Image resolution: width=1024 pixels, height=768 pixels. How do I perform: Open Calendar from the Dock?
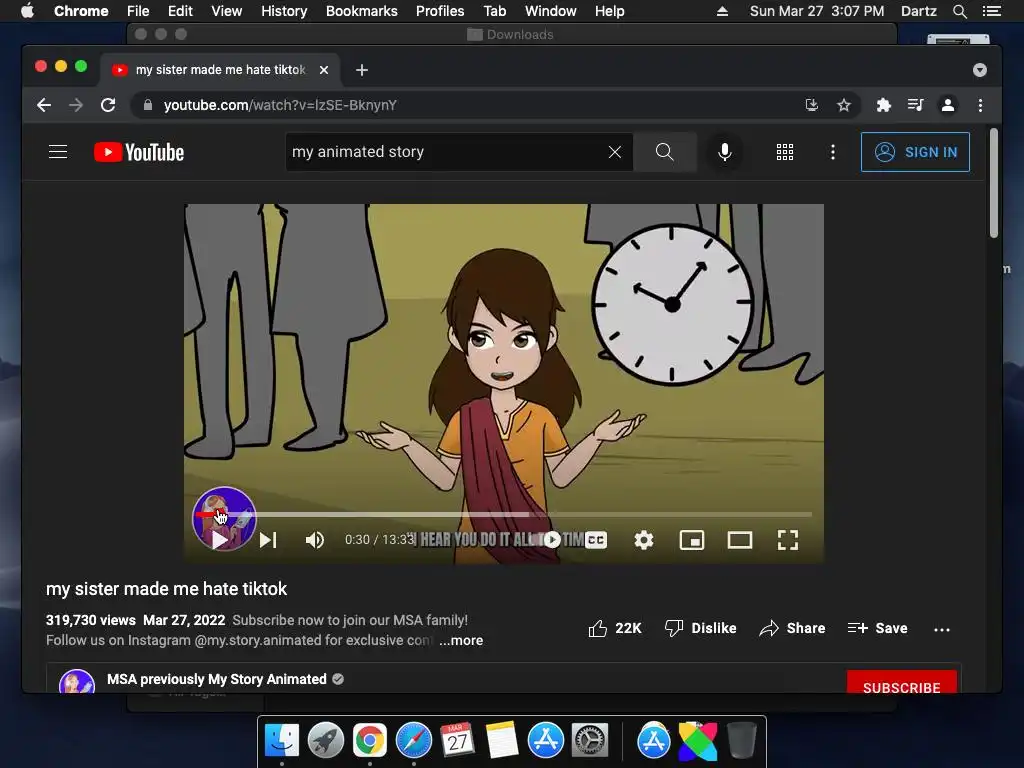click(x=457, y=741)
